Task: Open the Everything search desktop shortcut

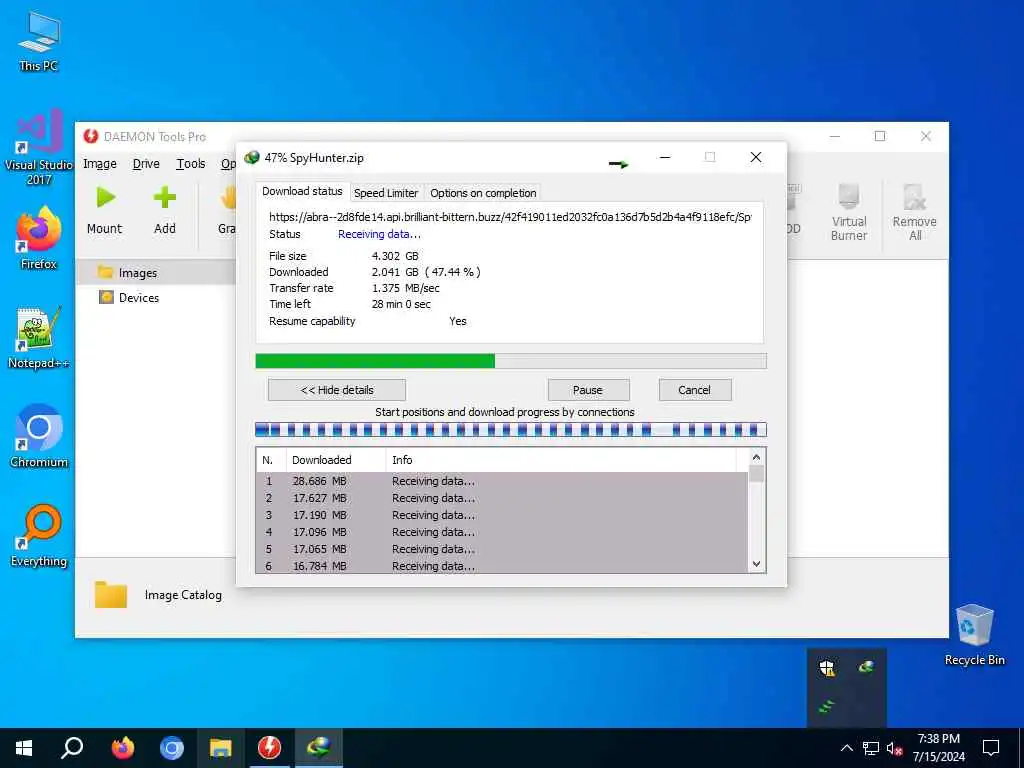Action: (39, 536)
